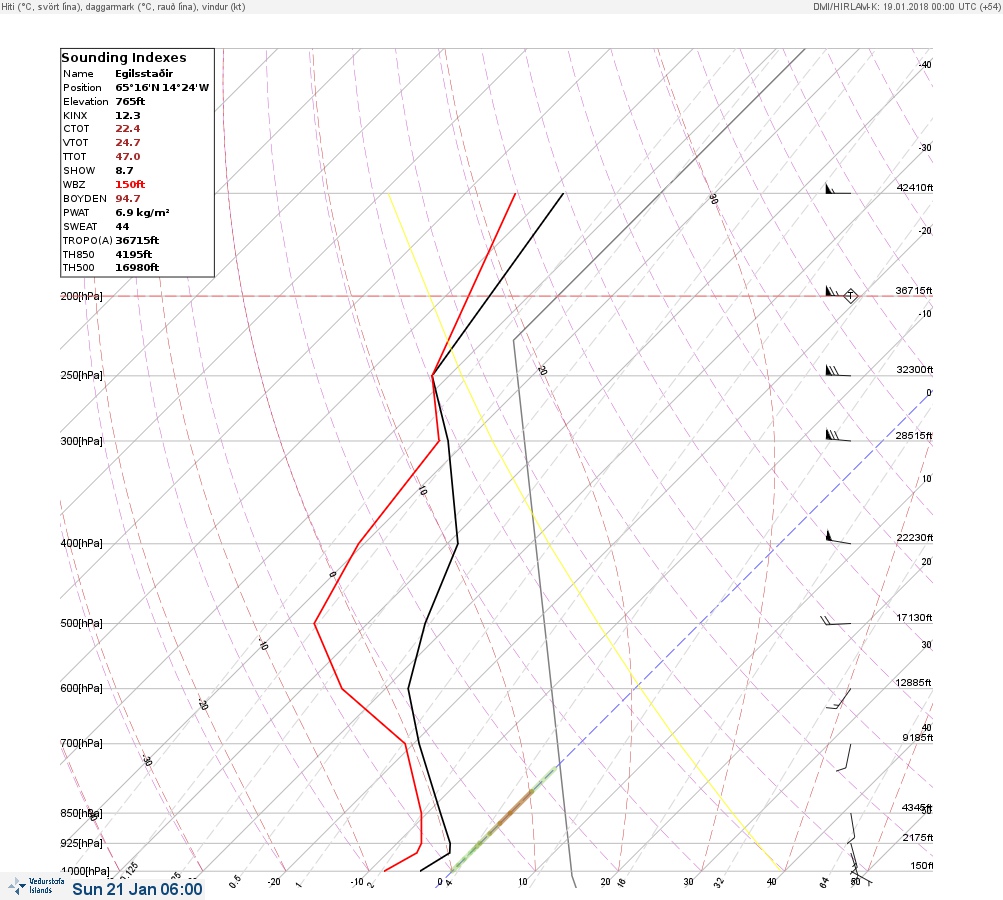
Task: Select the 2175ft height label
Action: pos(917,838)
